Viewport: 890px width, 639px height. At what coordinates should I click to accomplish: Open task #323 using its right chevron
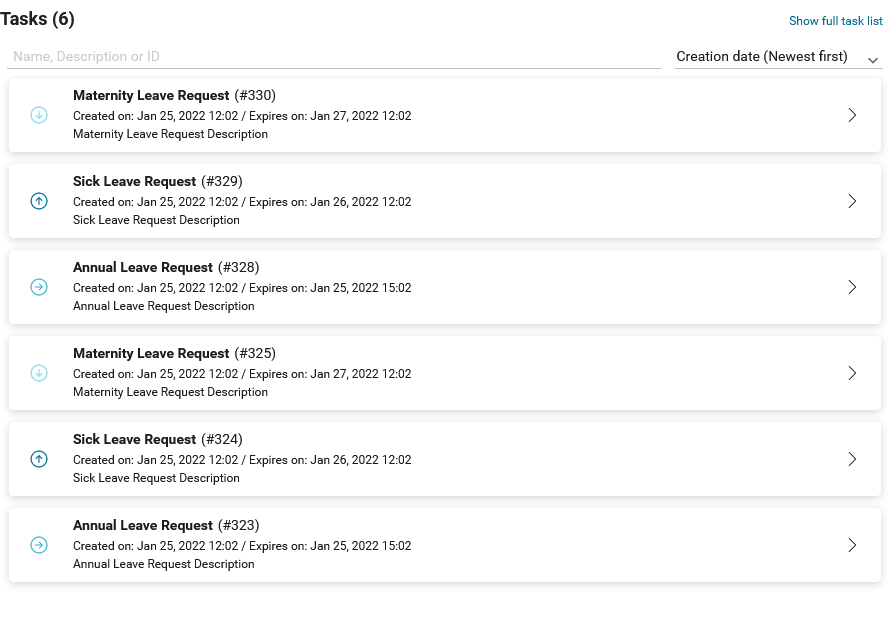point(852,545)
